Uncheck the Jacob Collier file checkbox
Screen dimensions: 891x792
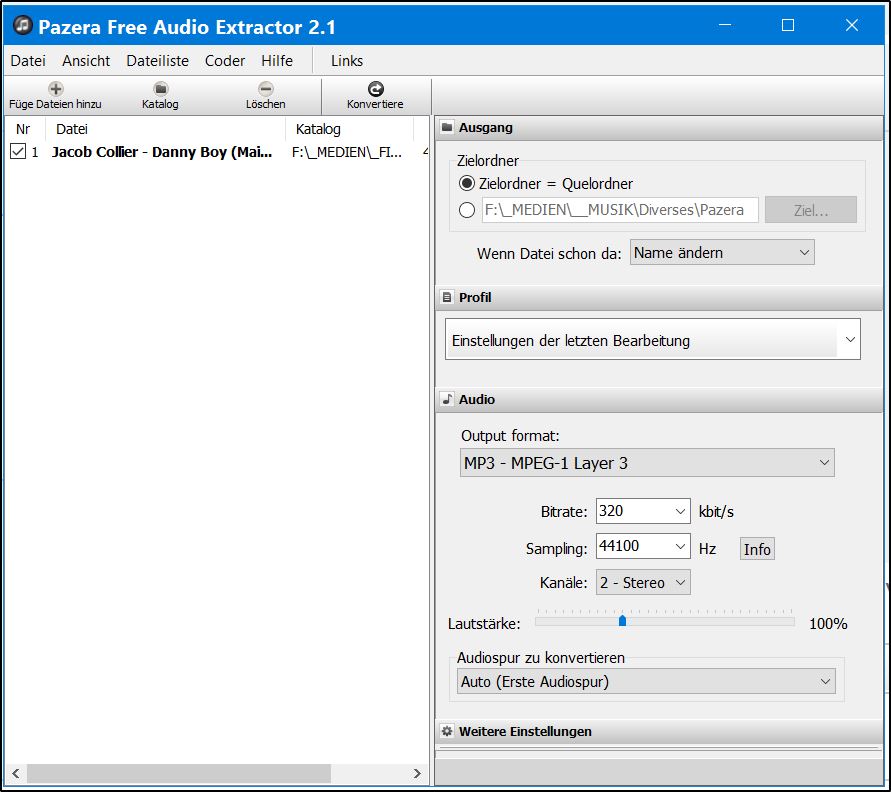click(x=18, y=152)
